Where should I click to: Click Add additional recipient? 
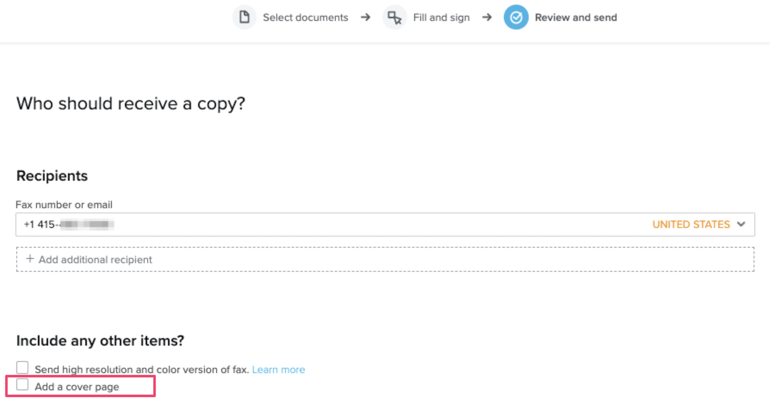385,259
